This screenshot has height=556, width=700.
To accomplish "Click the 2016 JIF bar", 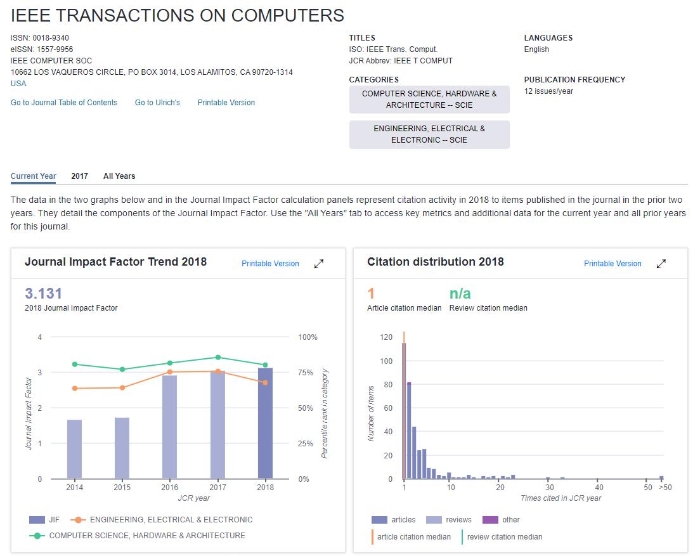I will (170, 427).
